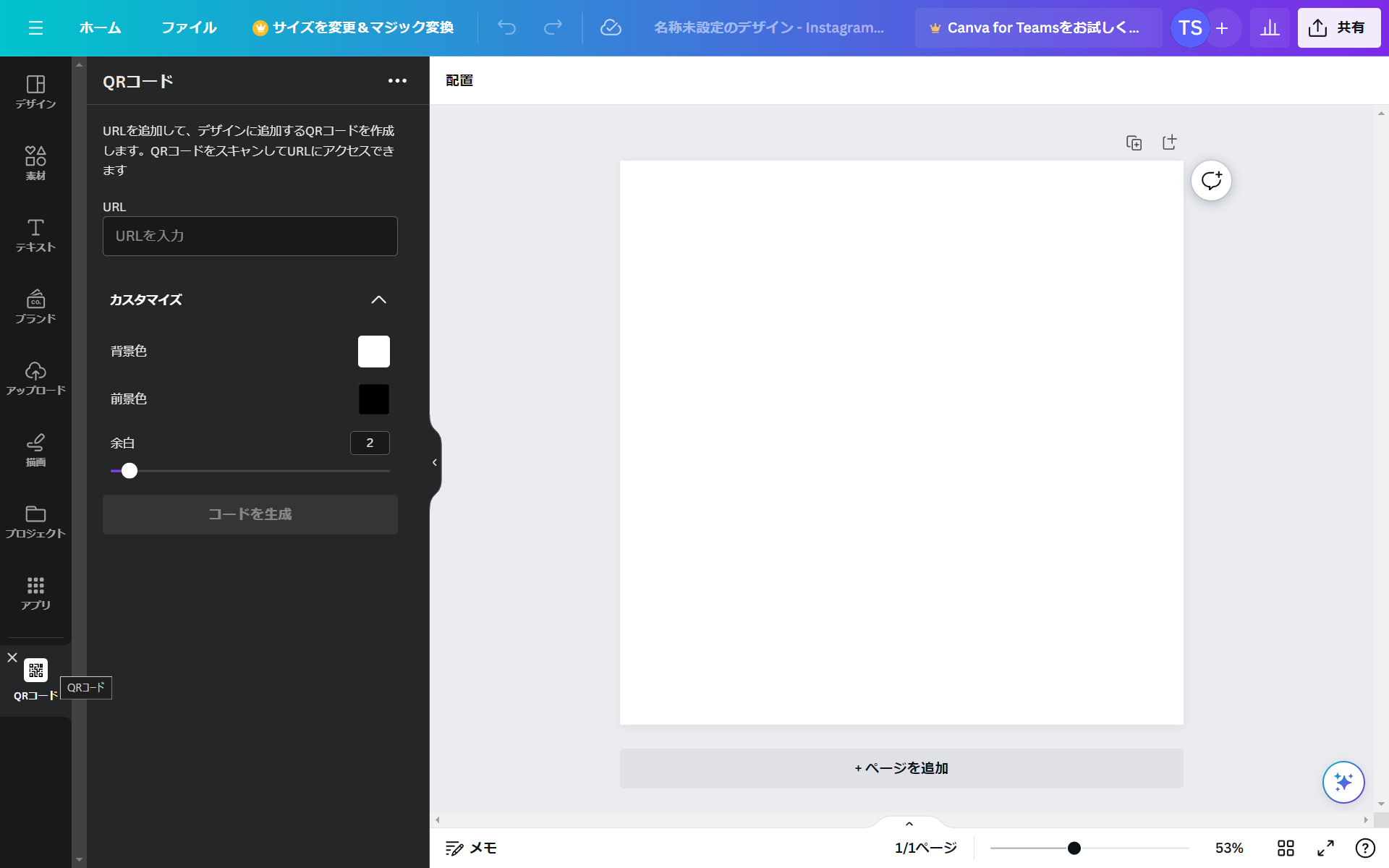Open the ホーム menu item

pyautogui.click(x=100, y=27)
